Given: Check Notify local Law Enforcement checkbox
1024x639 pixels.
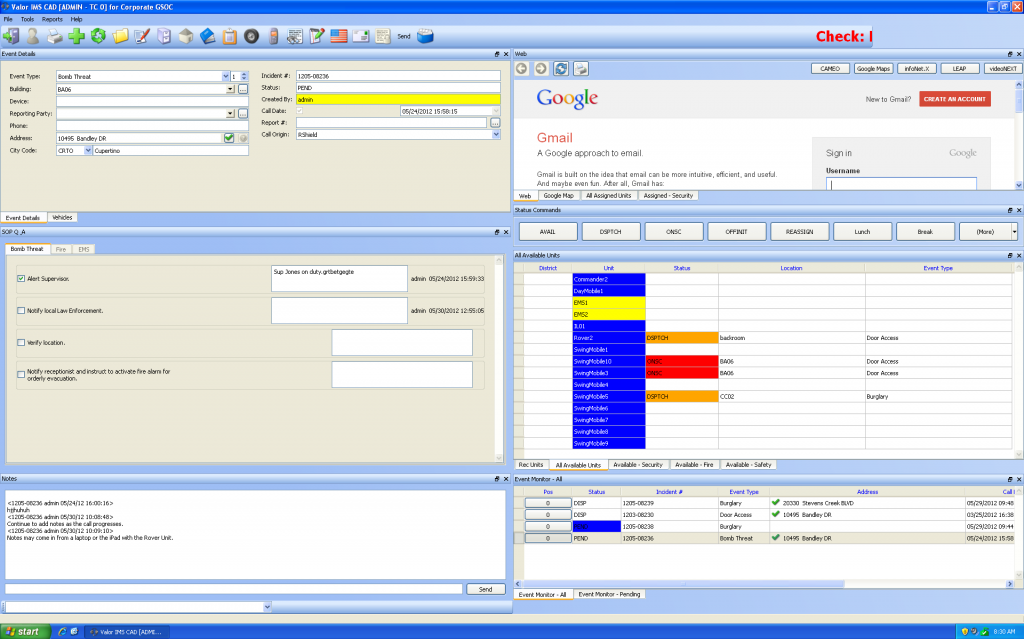Looking at the screenshot, I should pyautogui.click(x=21, y=310).
